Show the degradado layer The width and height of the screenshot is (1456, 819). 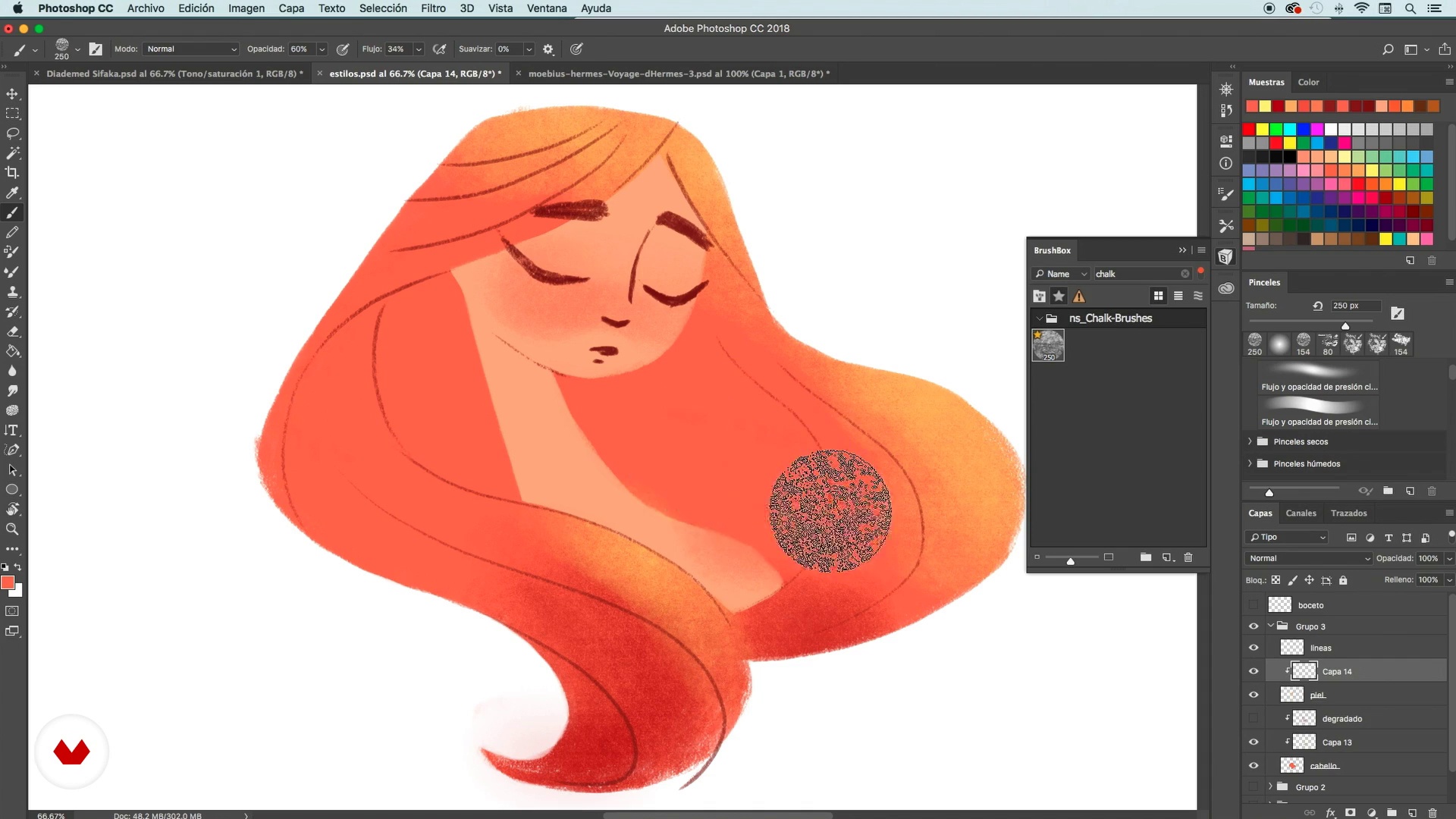(1254, 718)
